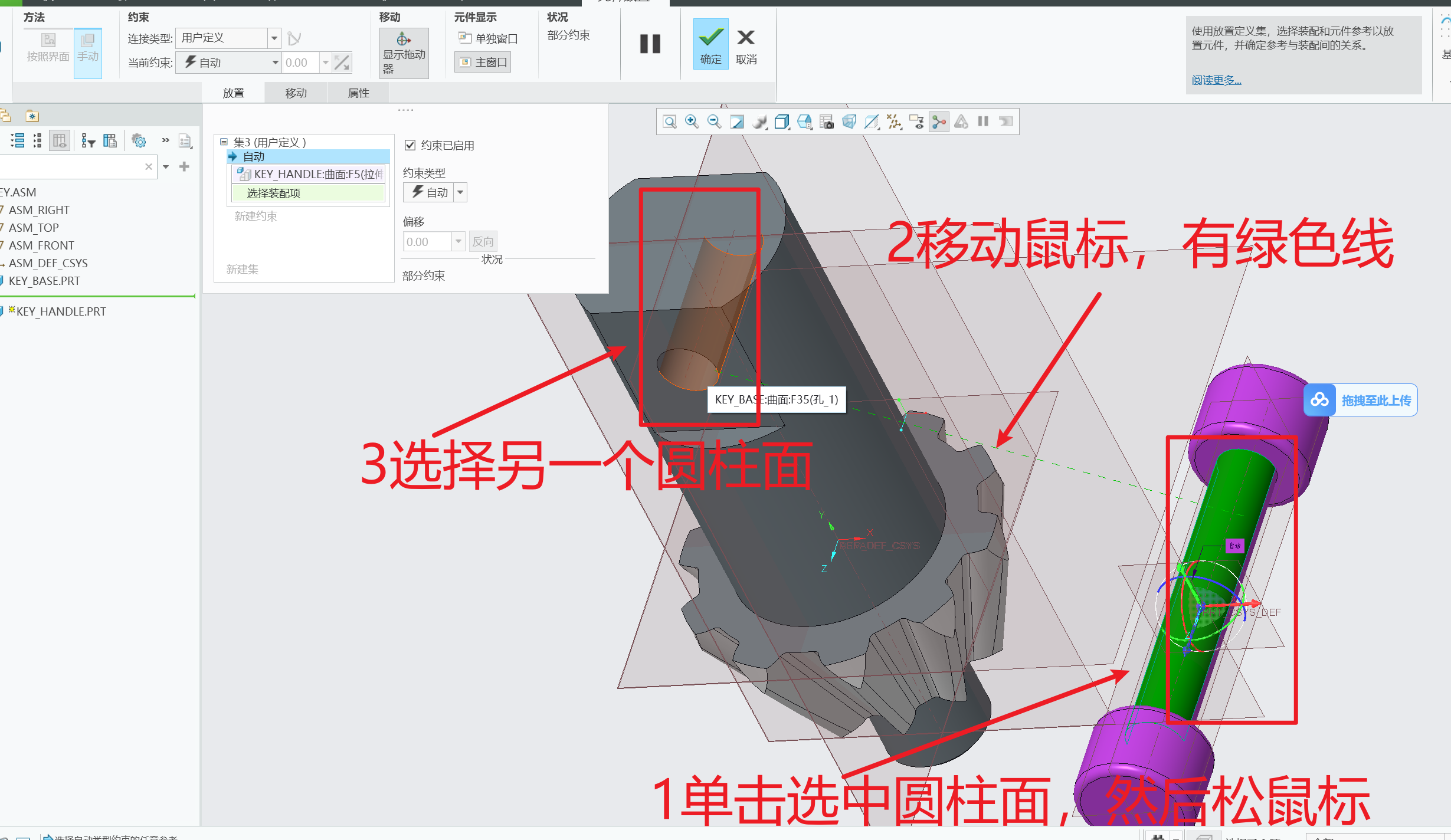Click the filter icon above the model tree
Viewport: 1451px width, 840px height.
click(x=89, y=140)
